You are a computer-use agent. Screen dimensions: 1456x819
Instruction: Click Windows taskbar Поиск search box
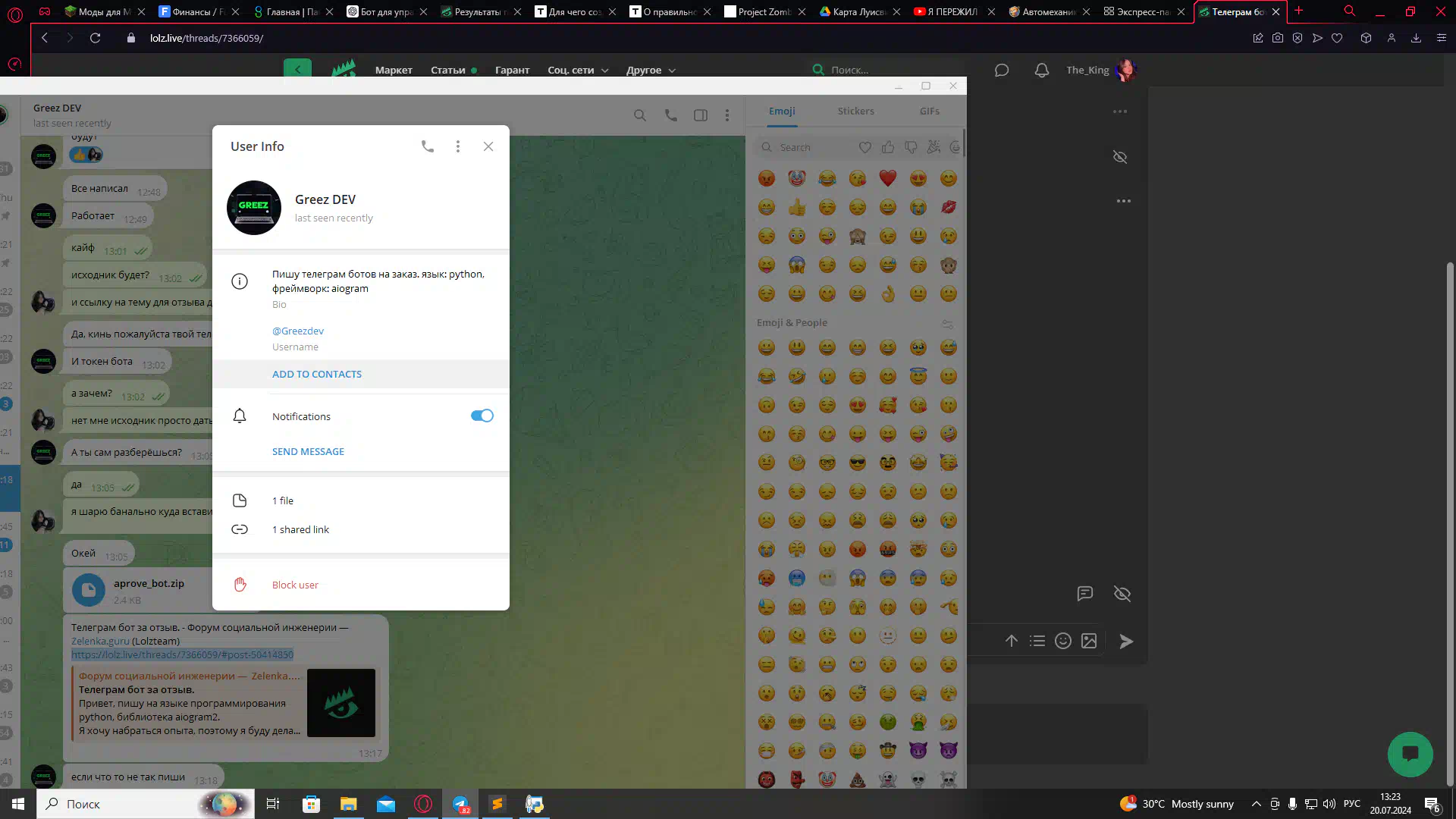point(146,804)
